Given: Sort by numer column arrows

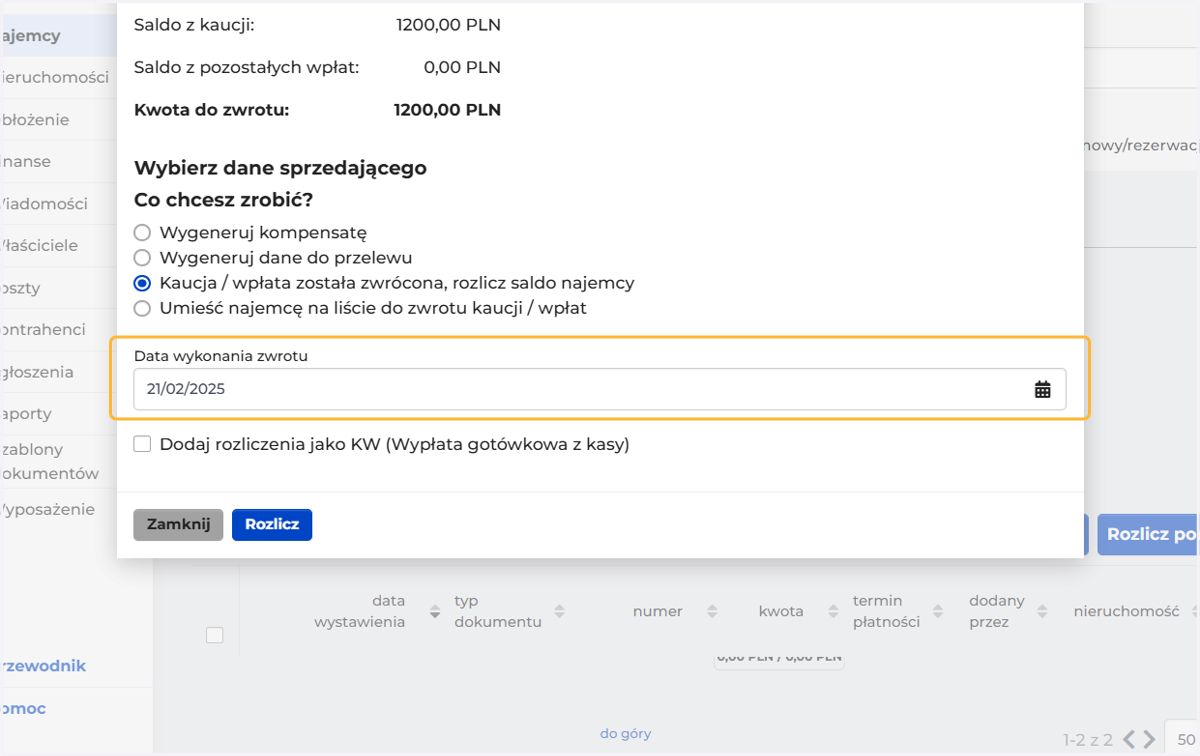Looking at the screenshot, I should [x=712, y=612].
